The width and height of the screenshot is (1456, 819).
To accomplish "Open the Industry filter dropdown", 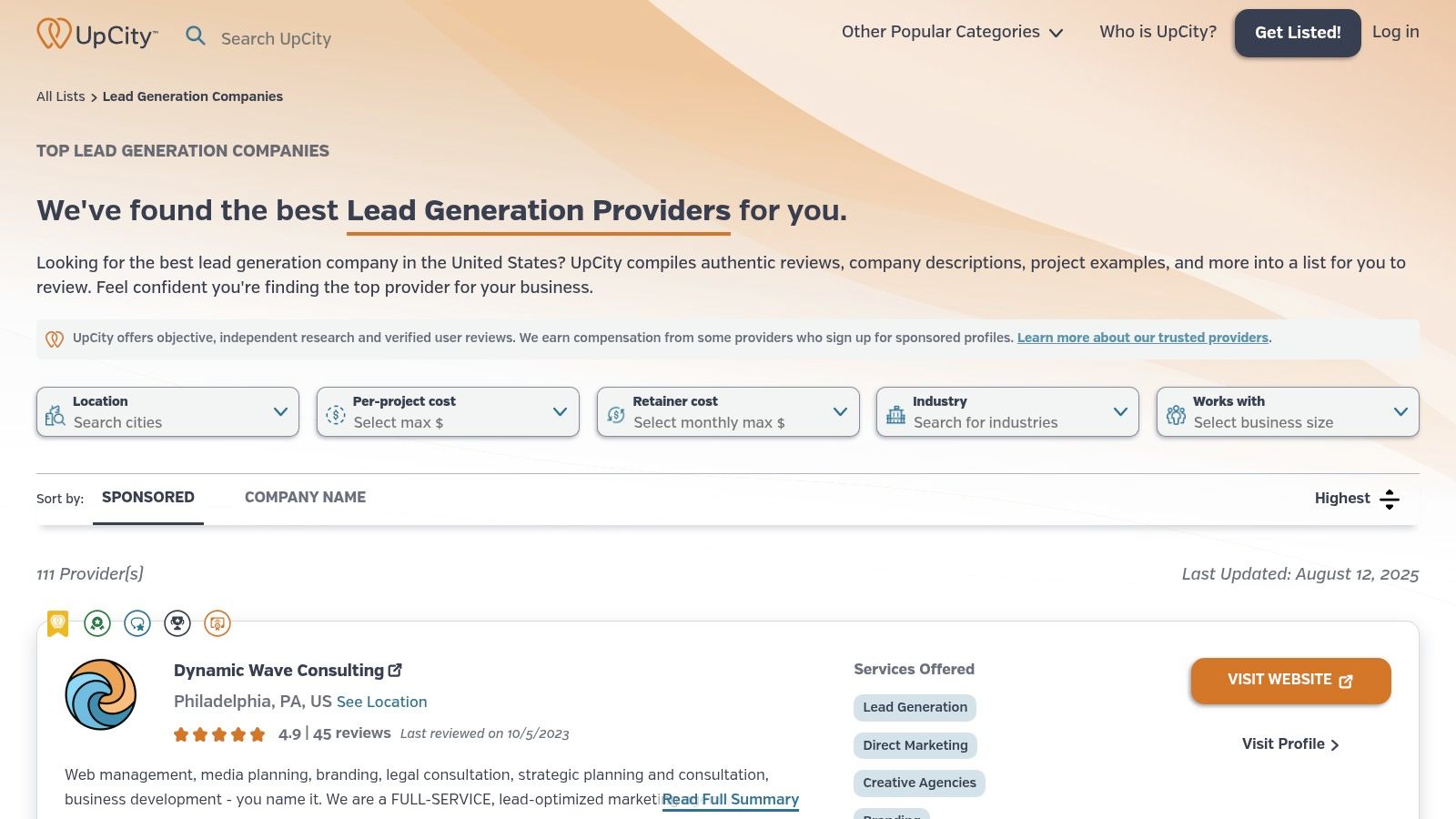I will (1007, 412).
